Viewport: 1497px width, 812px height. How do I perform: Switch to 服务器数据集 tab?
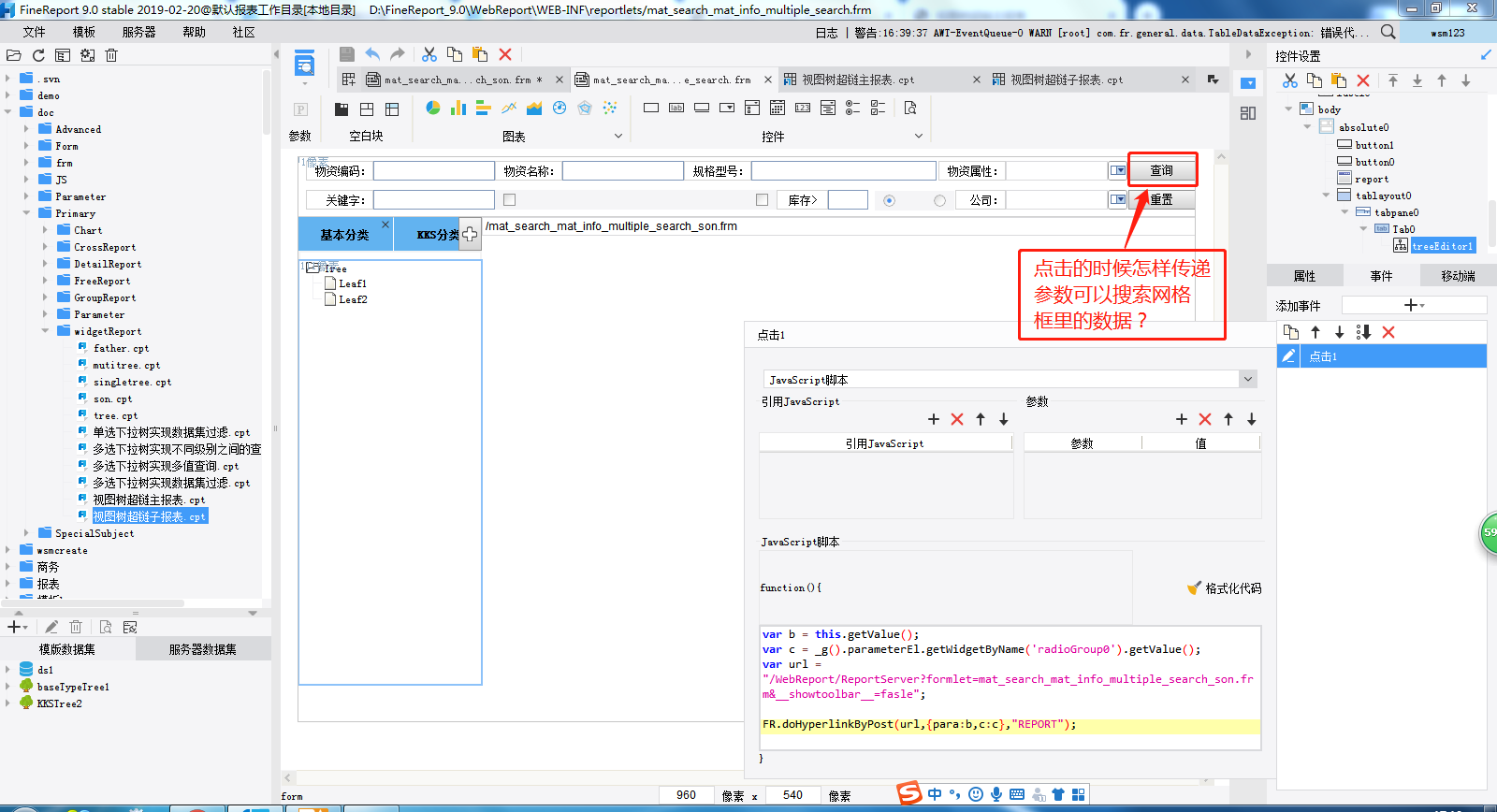coord(203,649)
